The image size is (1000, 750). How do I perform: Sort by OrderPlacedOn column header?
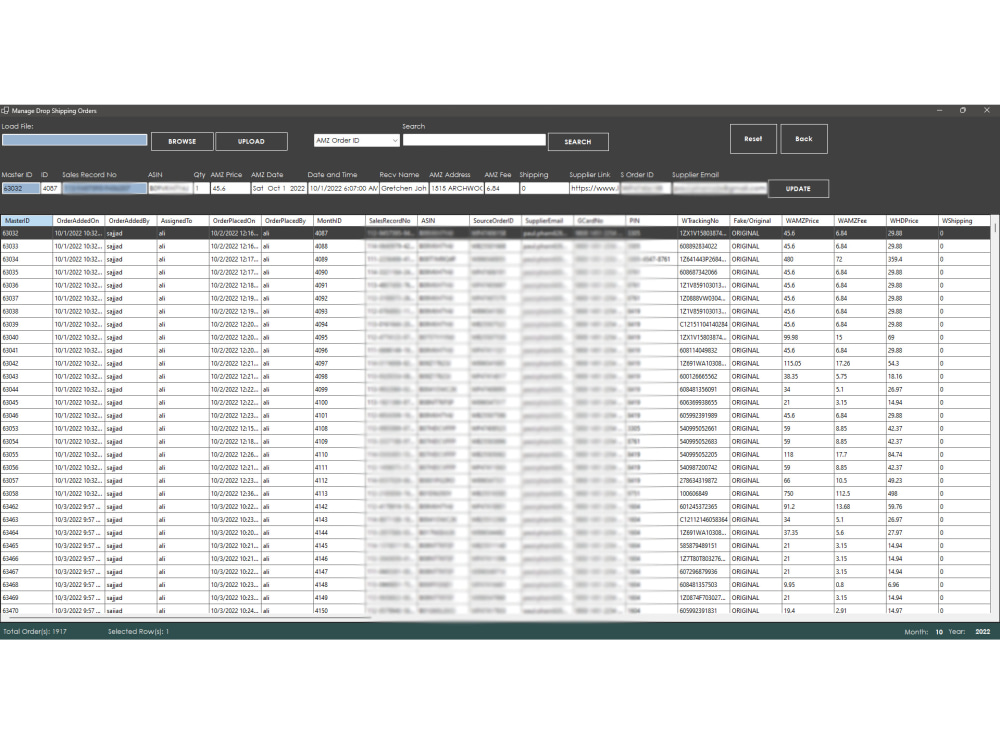tap(235, 221)
